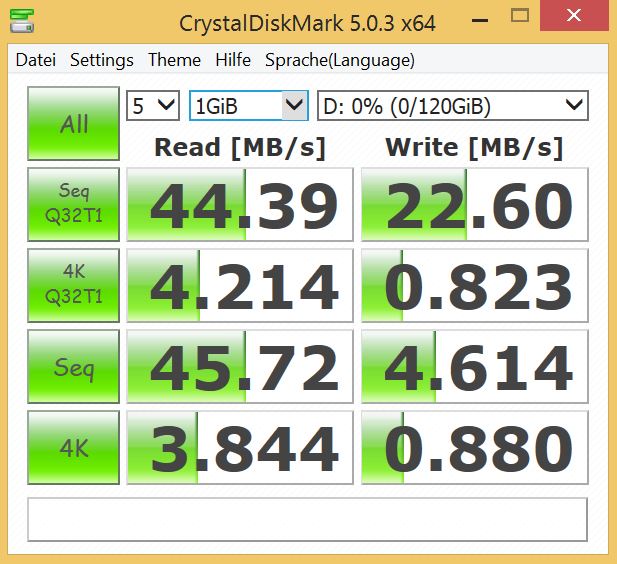Open the Datei menu
Viewport: 617px width, 564px height.
(x=36, y=60)
